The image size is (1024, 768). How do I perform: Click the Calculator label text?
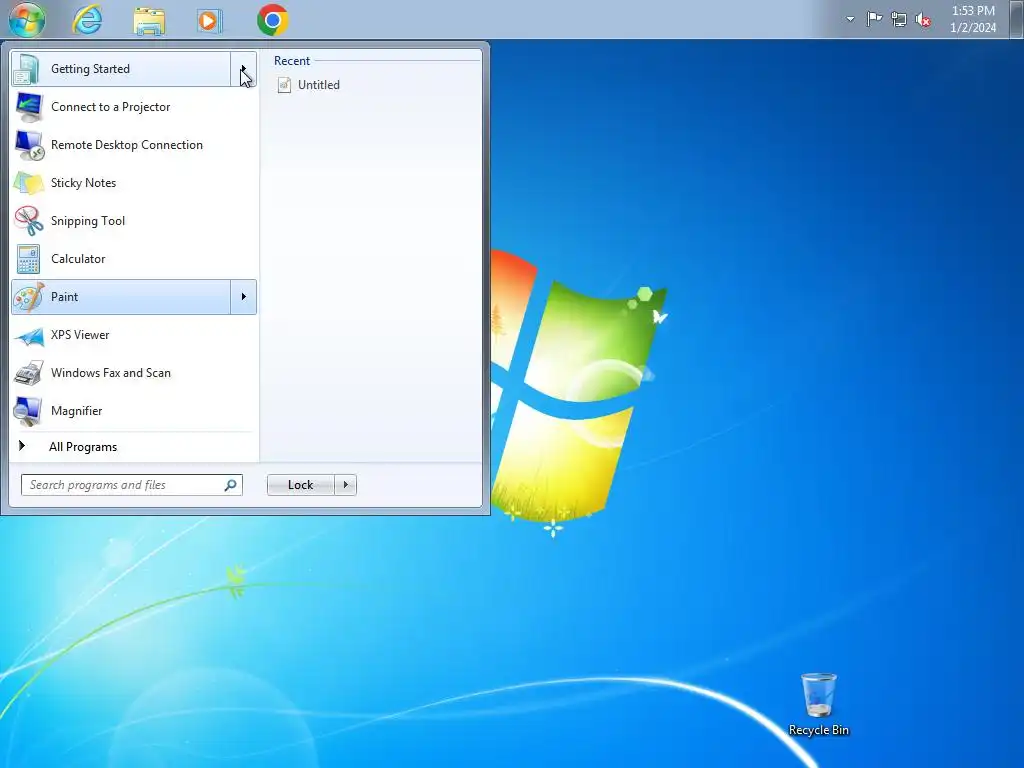point(78,259)
